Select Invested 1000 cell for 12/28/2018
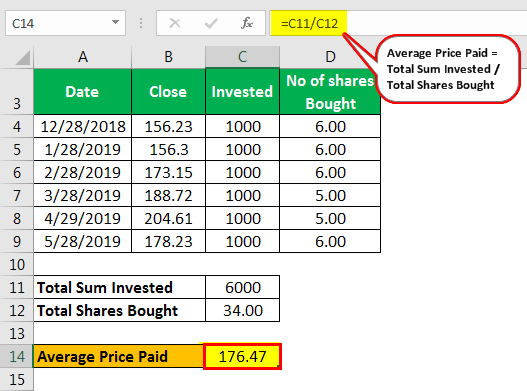527x391 pixels. pyautogui.click(x=242, y=126)
